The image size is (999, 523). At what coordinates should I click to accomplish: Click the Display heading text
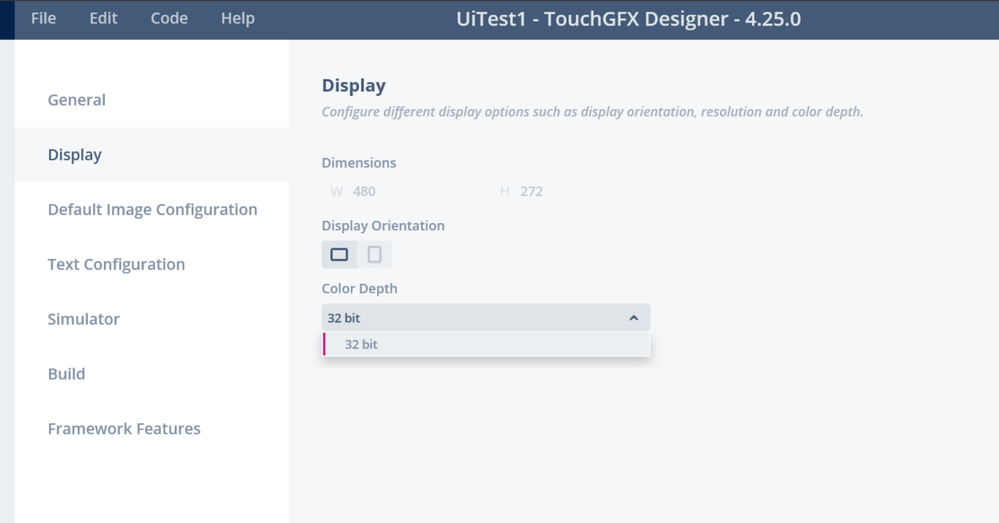coord(354,85)
